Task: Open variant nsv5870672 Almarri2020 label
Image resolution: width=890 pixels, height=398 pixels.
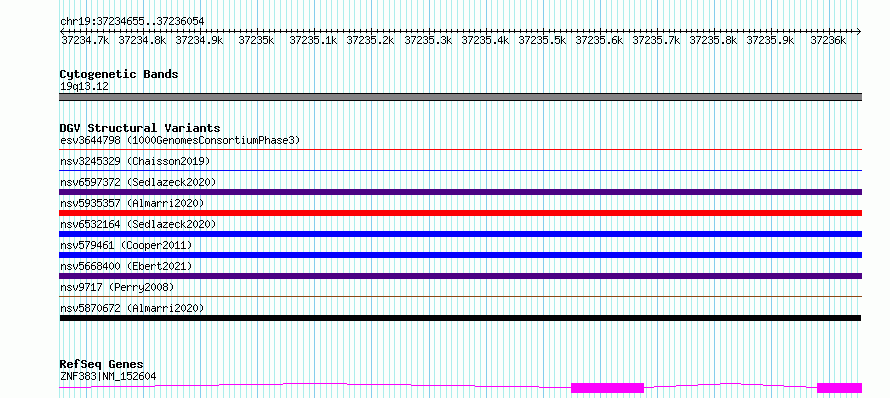Action: (132, 308)
